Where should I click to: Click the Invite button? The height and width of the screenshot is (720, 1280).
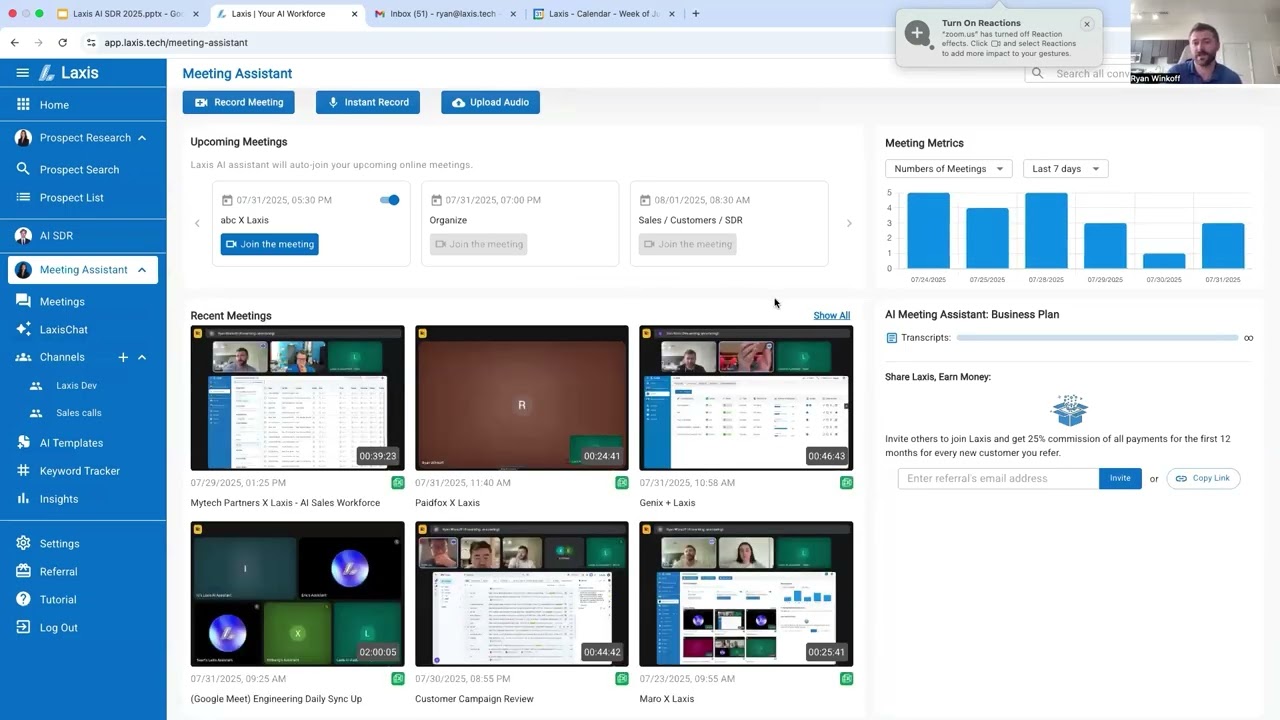pos(1120,478)
